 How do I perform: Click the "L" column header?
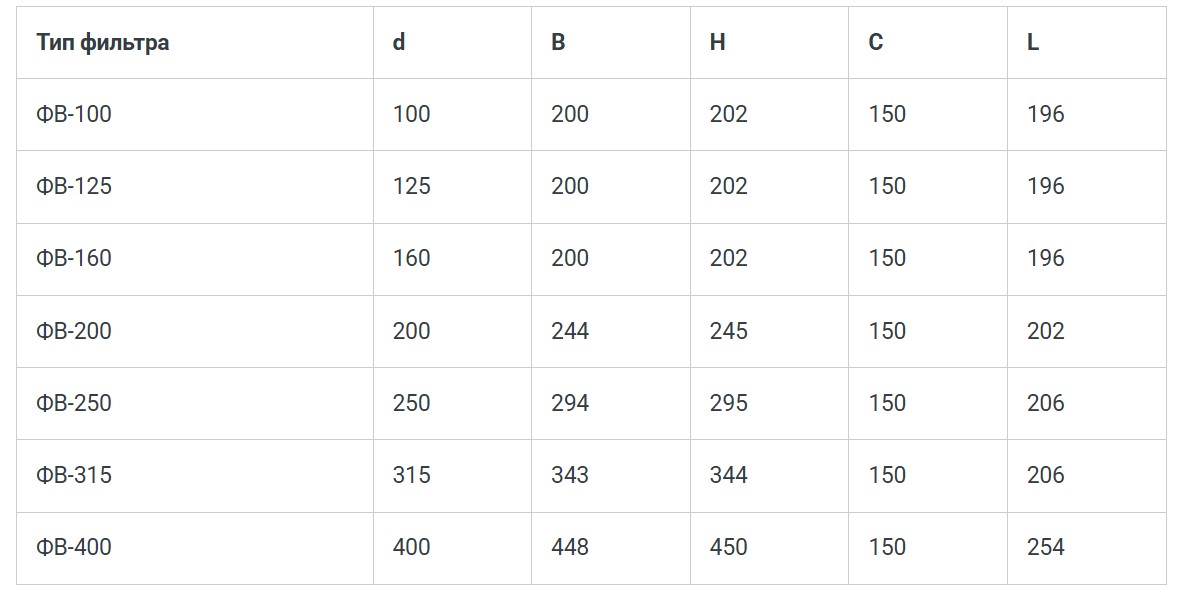point(1033,43)
